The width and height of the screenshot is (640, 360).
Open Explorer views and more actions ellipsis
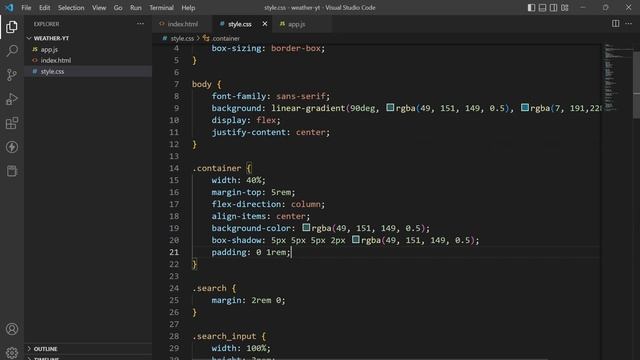coord(140,24)
